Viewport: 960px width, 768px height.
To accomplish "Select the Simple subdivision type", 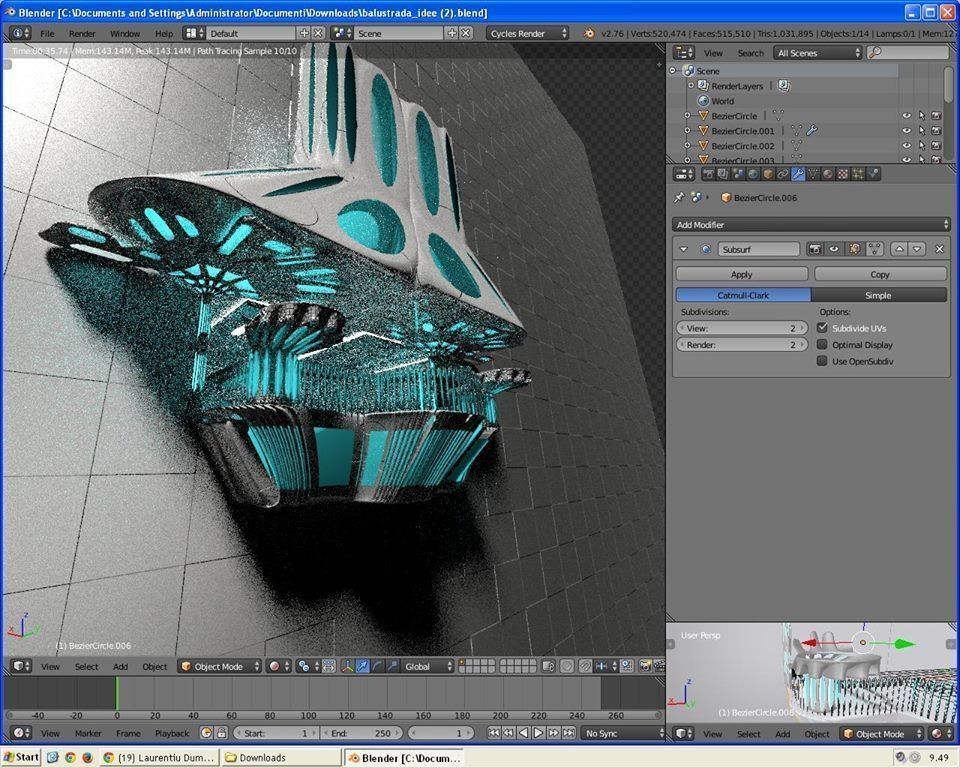I will click(879, 295).
